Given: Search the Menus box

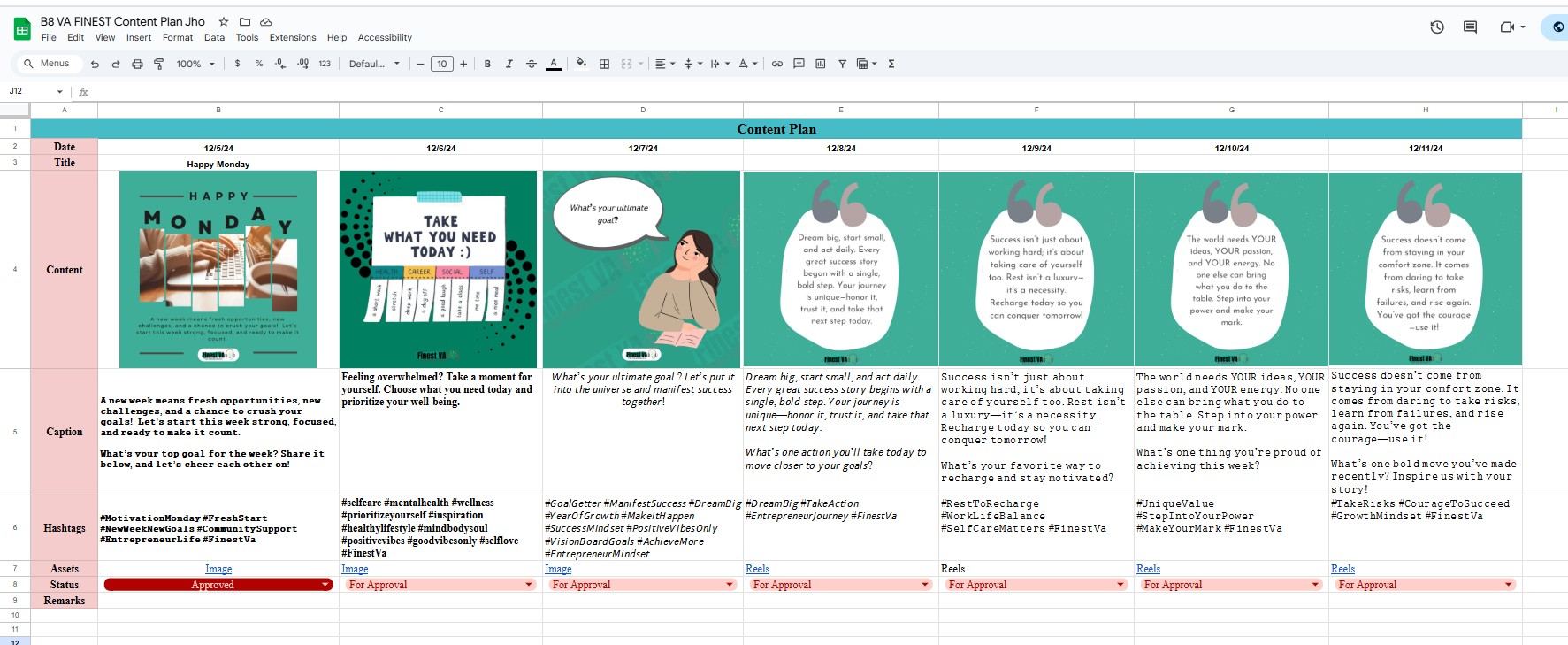Looking at the screenshot, I should coord(49,64).
